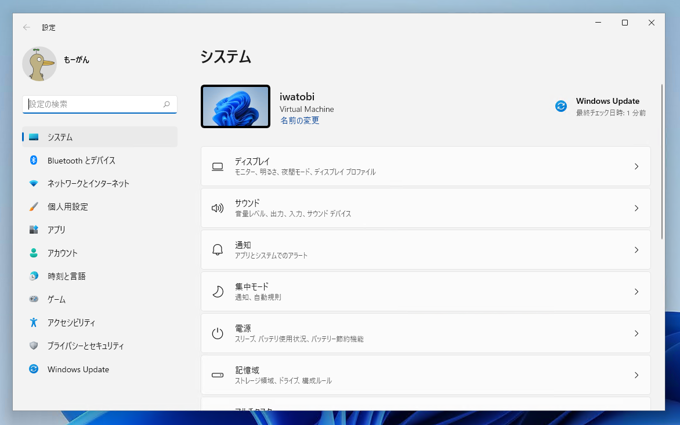The image size is (680, 425).
Task: Click the 設定の検索 search field
Action: [99, 104]
